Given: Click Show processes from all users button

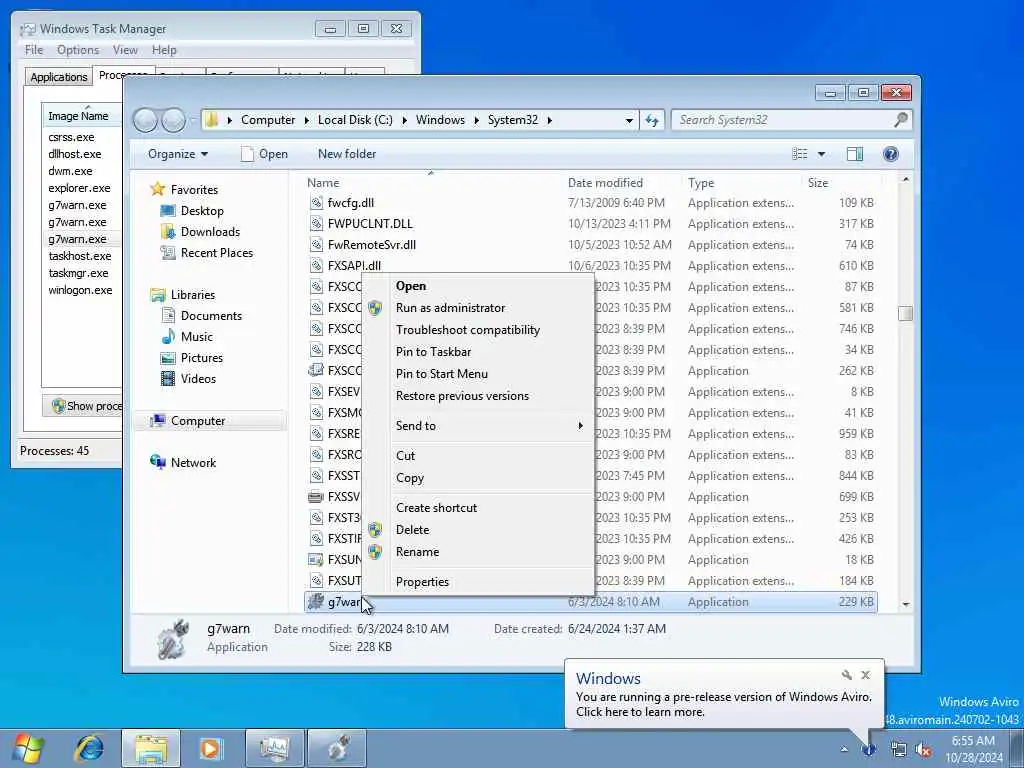Looking at the screenshot, I should [84, 406].
